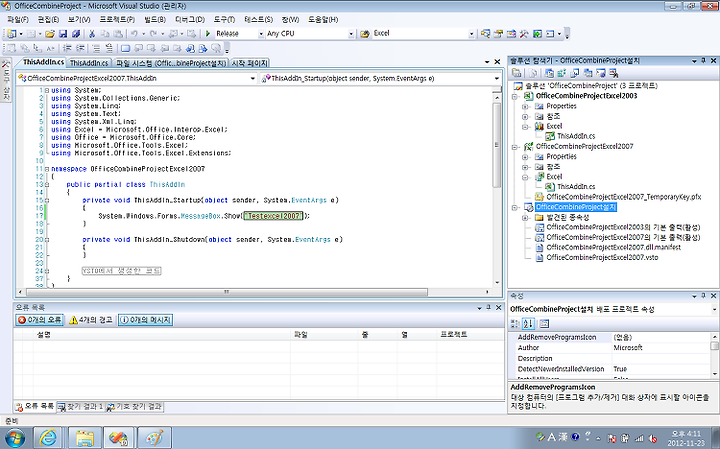Open the Toolbox hammer-wrench icon
This screenshot has width=720, height=449.
(x=524, y=34)
